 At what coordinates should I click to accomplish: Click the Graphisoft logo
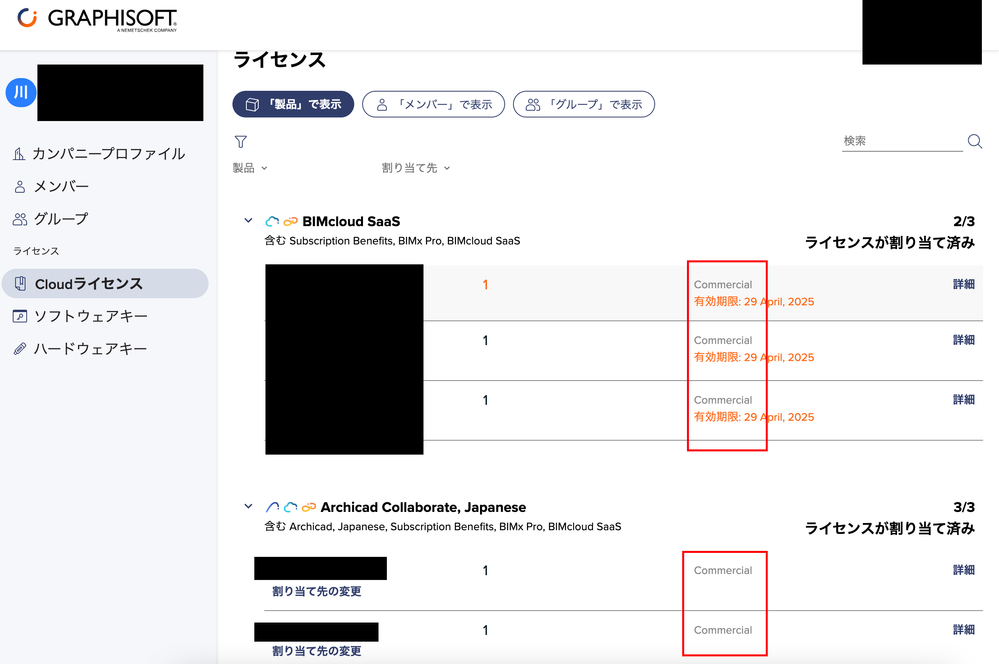(97, 19)
